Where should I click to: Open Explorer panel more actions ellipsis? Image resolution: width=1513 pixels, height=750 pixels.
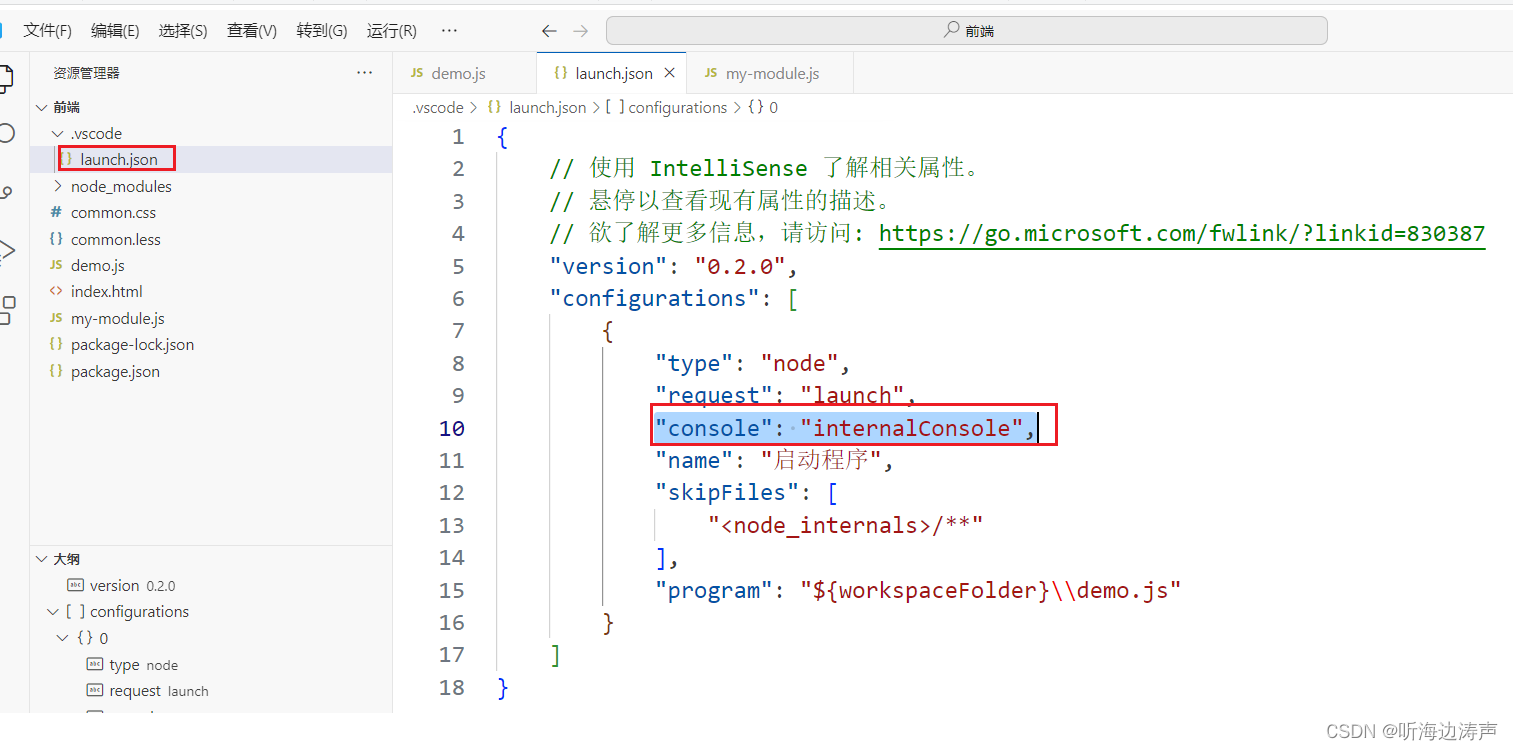365,73
